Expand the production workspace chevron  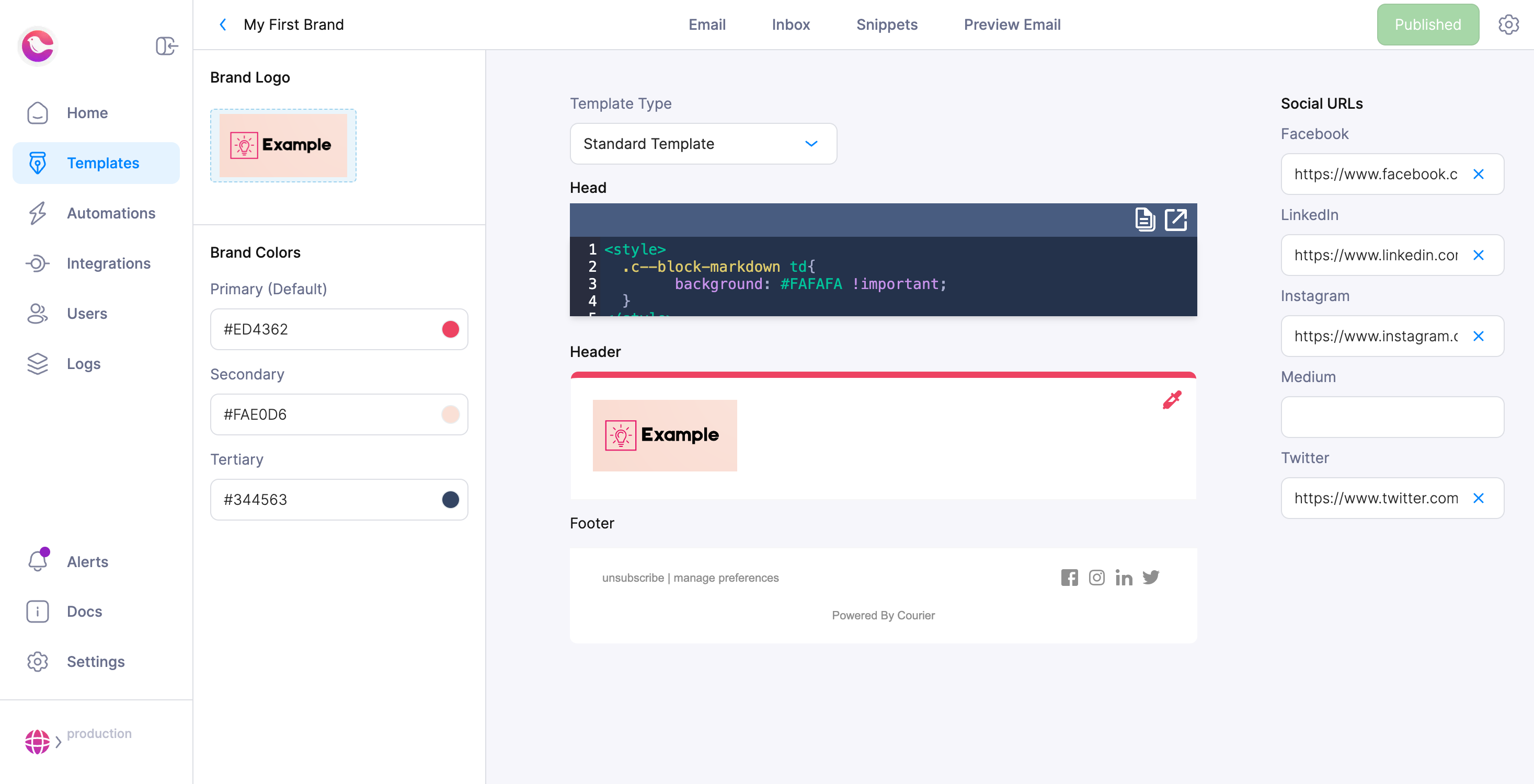pyautogui.click(x=59, y=742)
